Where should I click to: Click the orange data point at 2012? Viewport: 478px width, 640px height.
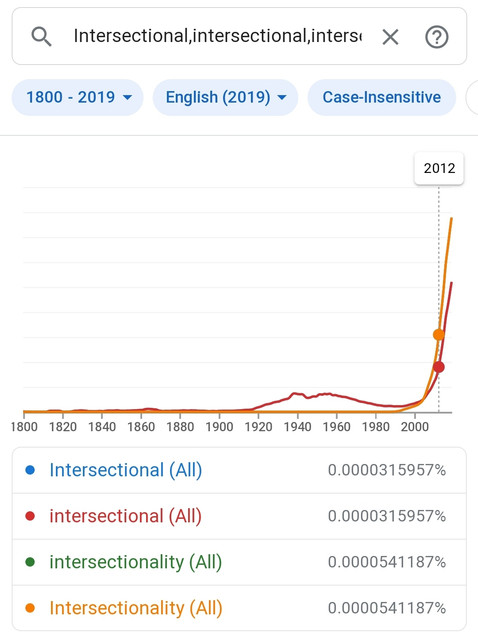[x=439, y=335]
